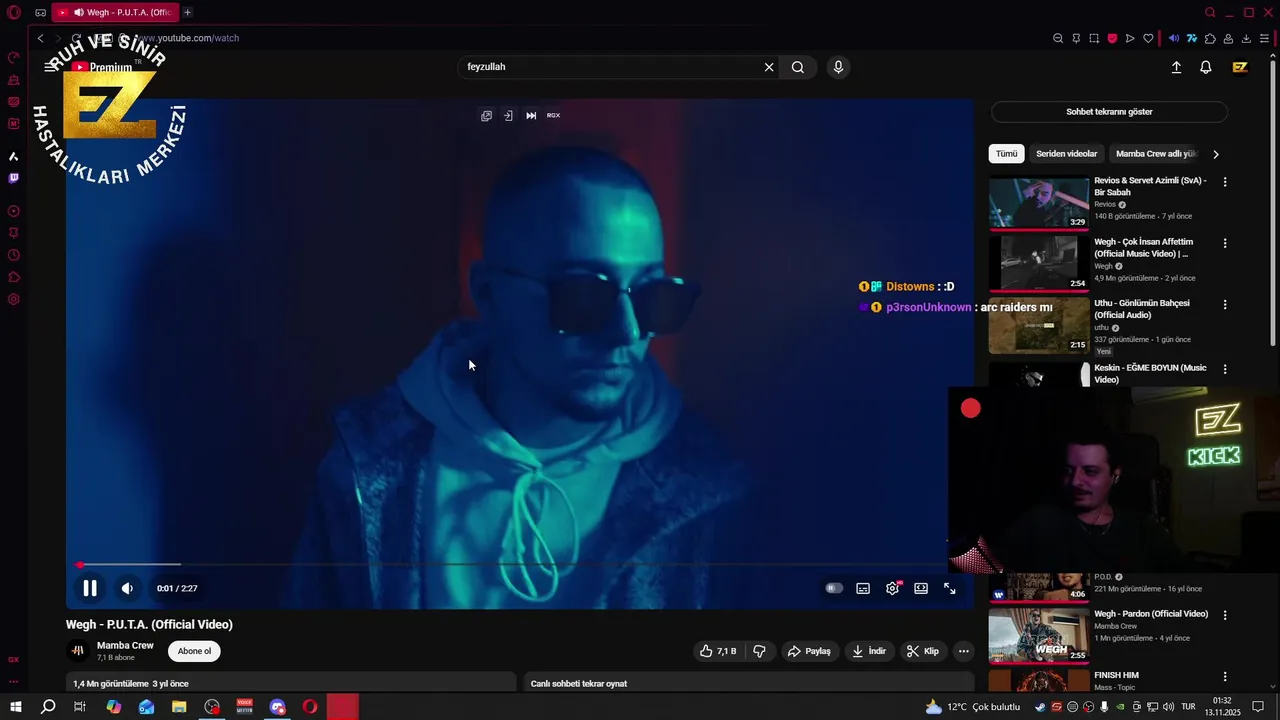Open Opera extensions puzzle icon
Screen dimensions: 1280x720
1210,38
